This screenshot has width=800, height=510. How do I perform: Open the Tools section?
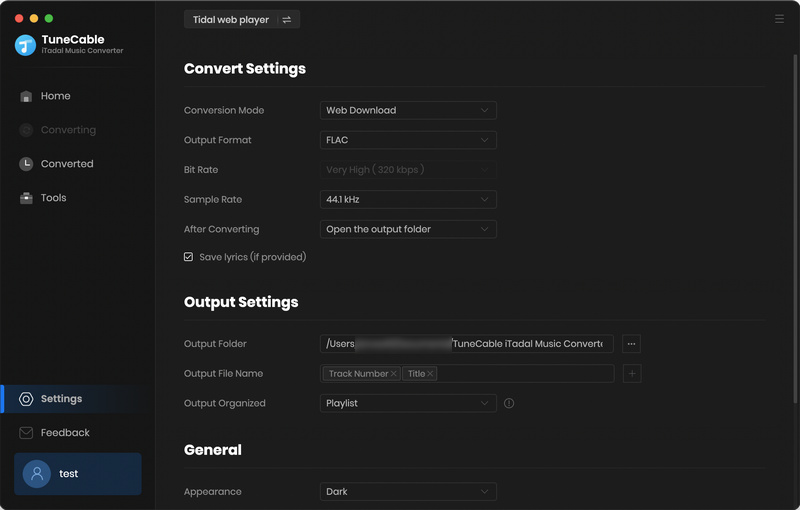(x=54, y=198)
